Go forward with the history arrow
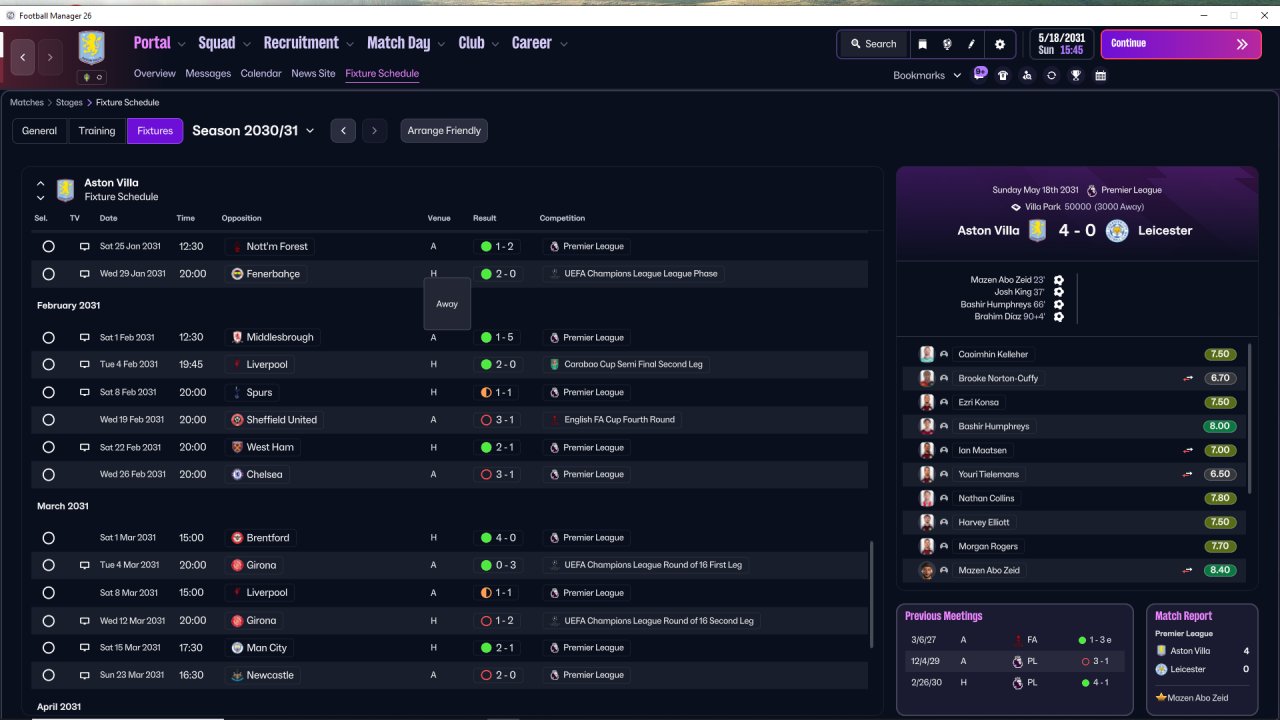This screenshot has width=1280, height=720. click(50, 58)
